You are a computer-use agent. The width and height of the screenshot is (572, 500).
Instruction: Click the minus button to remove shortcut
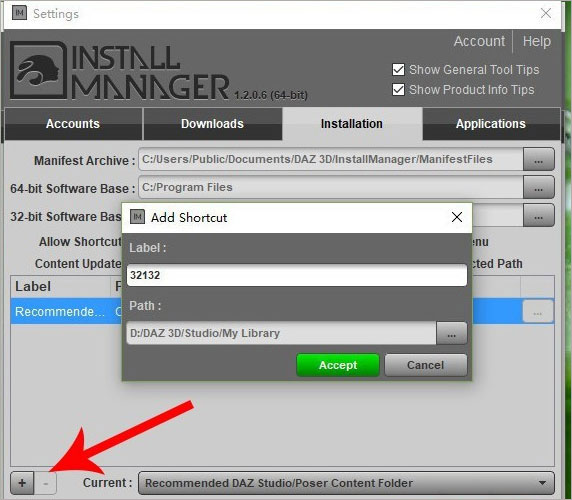tap(46, 482)
